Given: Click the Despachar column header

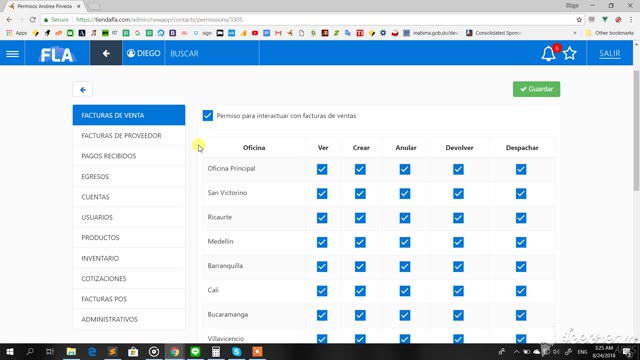Looking at the screenshot, I should pos(522,148).
